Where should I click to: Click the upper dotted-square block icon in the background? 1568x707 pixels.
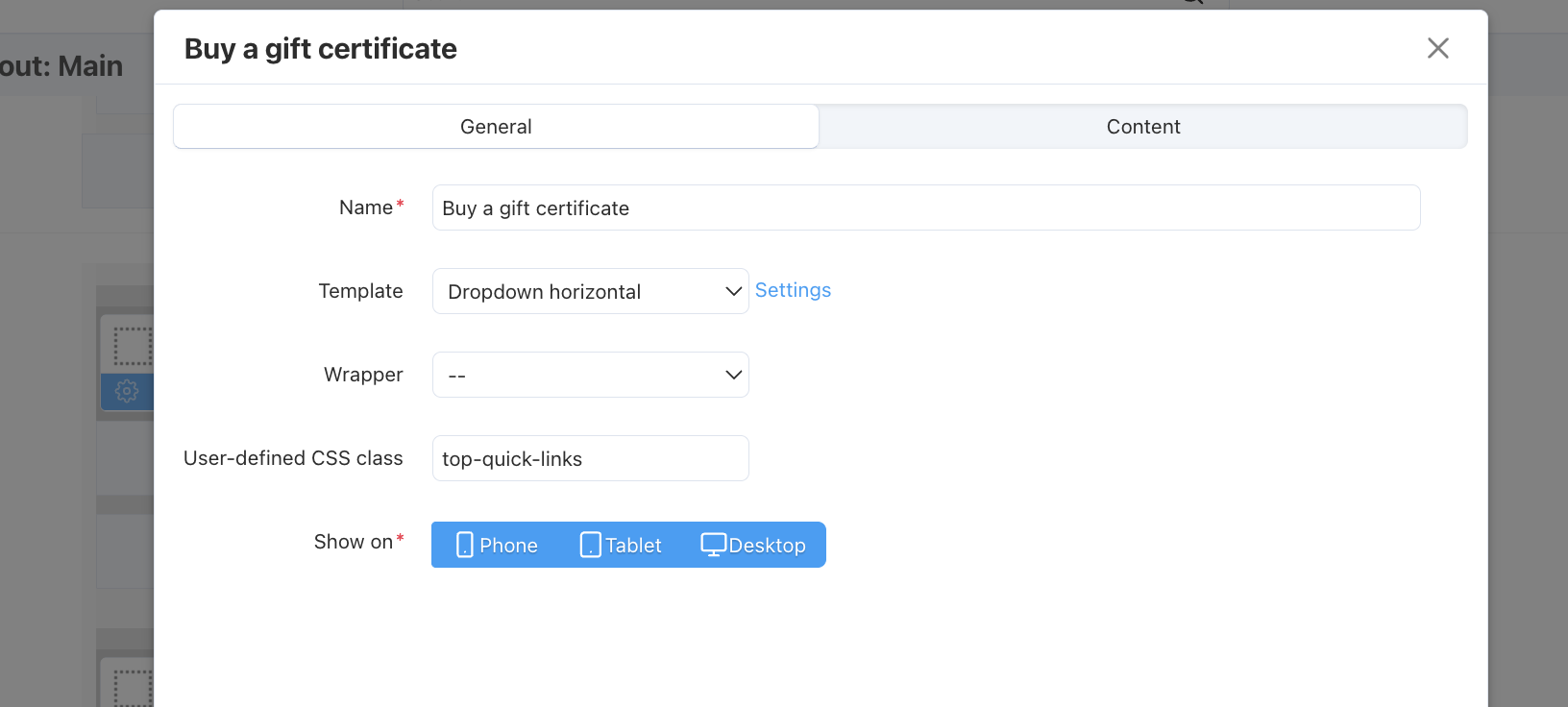tap(133, 346)
